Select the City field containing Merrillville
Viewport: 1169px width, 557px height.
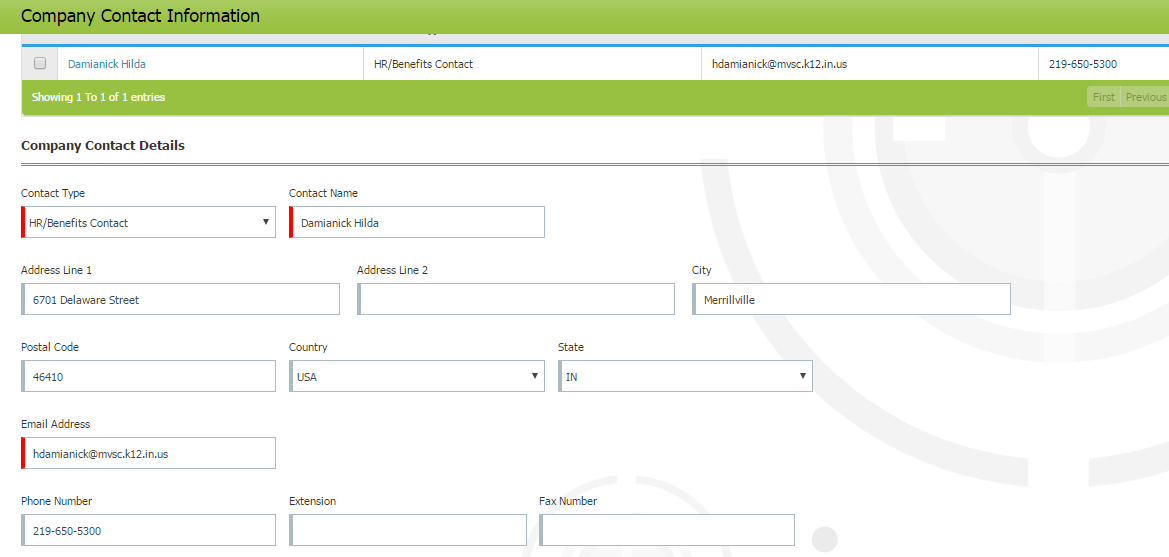tap(851, 299)
